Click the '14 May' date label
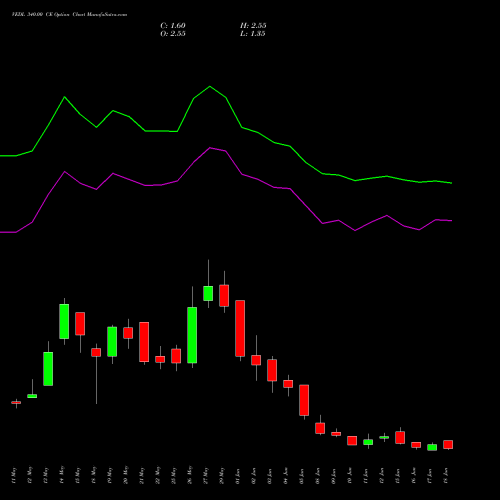The height and width of the screenshot is (500, 500). [62, 476]
